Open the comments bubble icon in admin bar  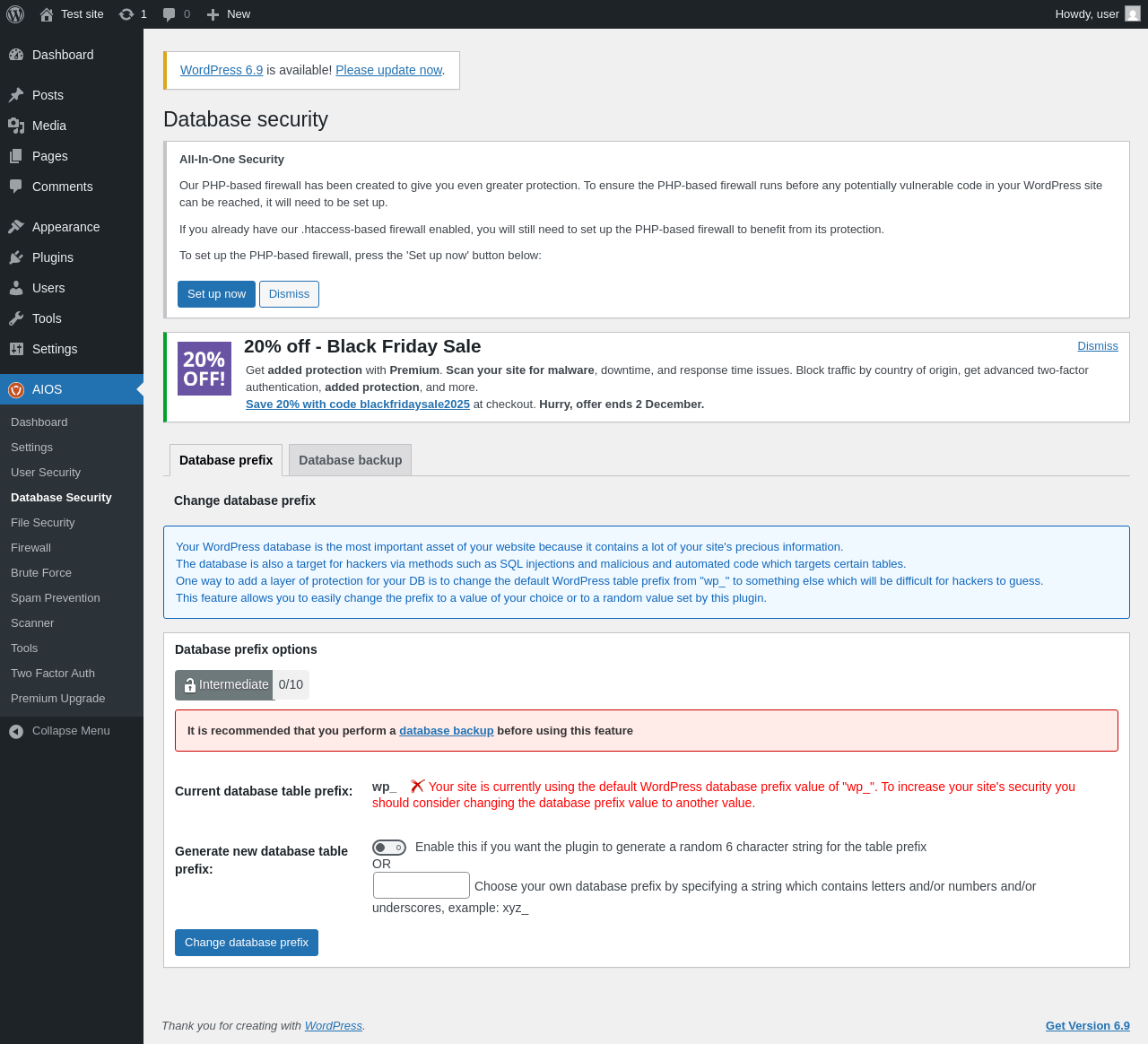tap(169, 14)
